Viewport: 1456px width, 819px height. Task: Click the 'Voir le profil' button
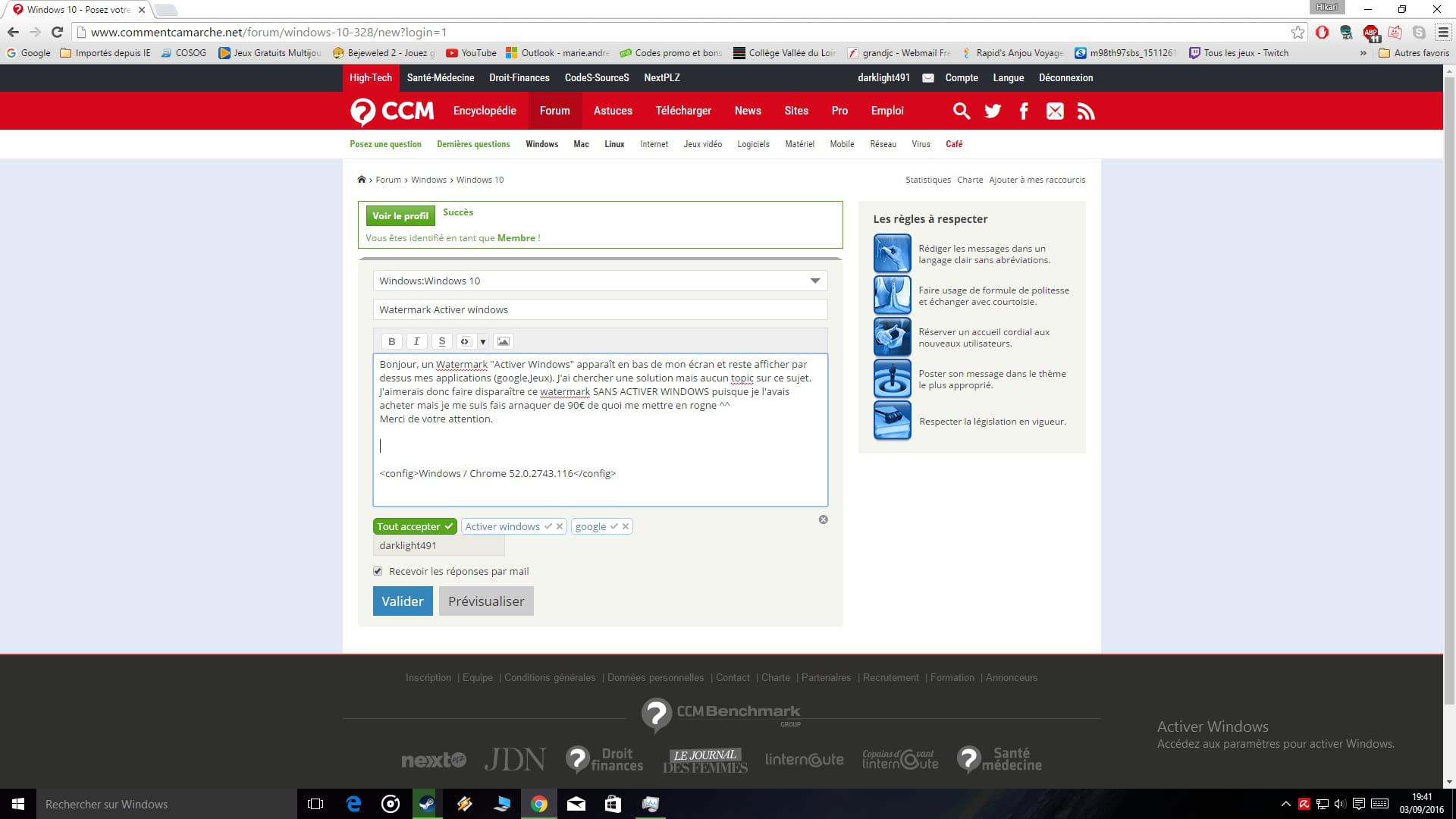400,216
